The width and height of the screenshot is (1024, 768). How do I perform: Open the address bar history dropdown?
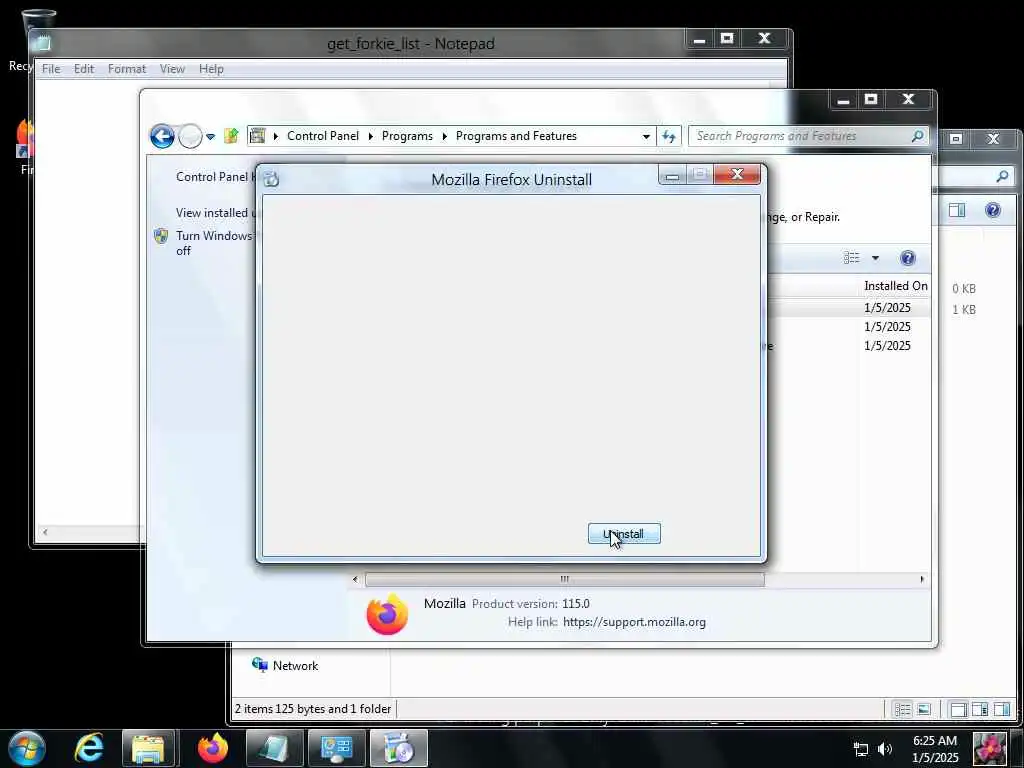pos(646,136)
